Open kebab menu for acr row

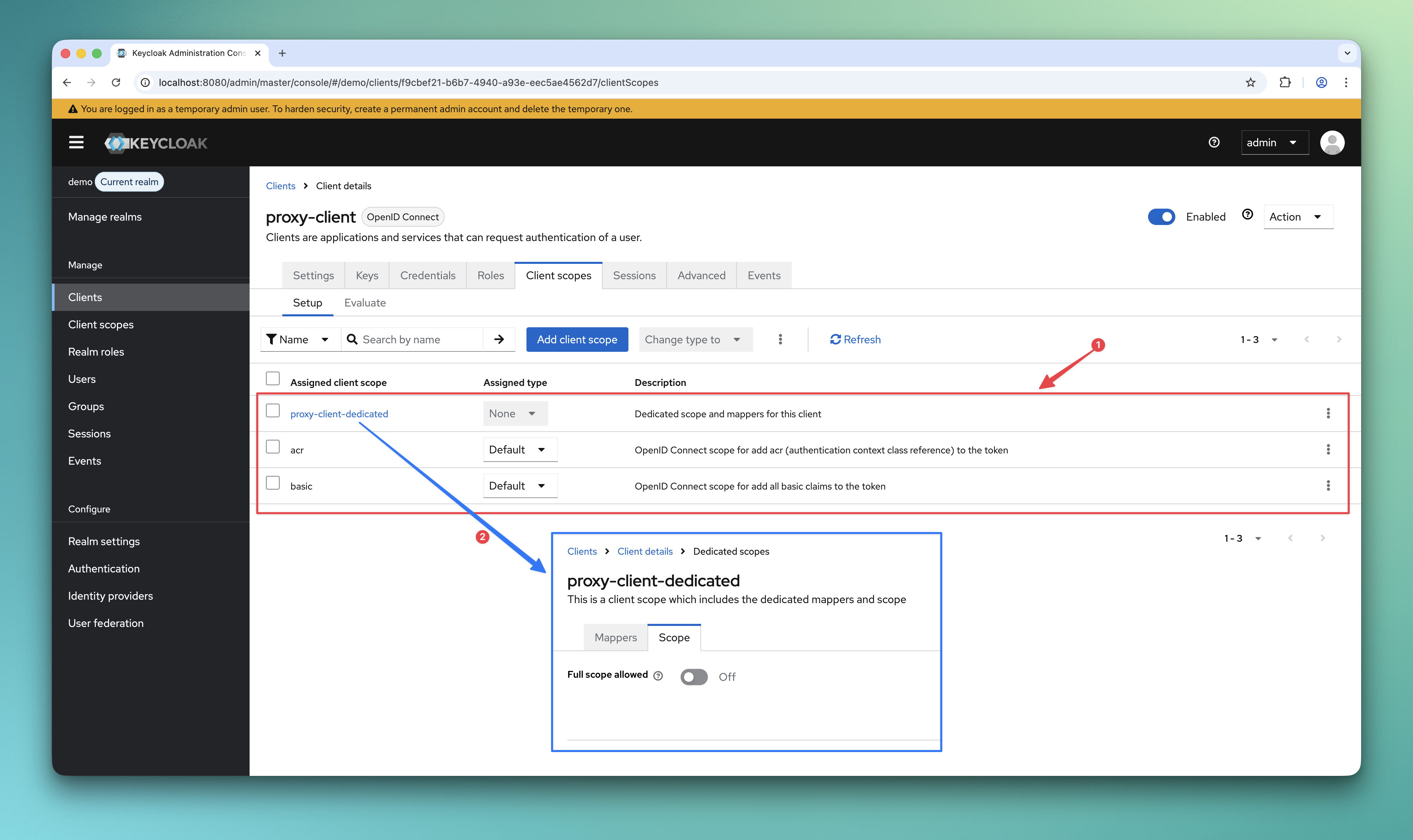click(1328, 449)
